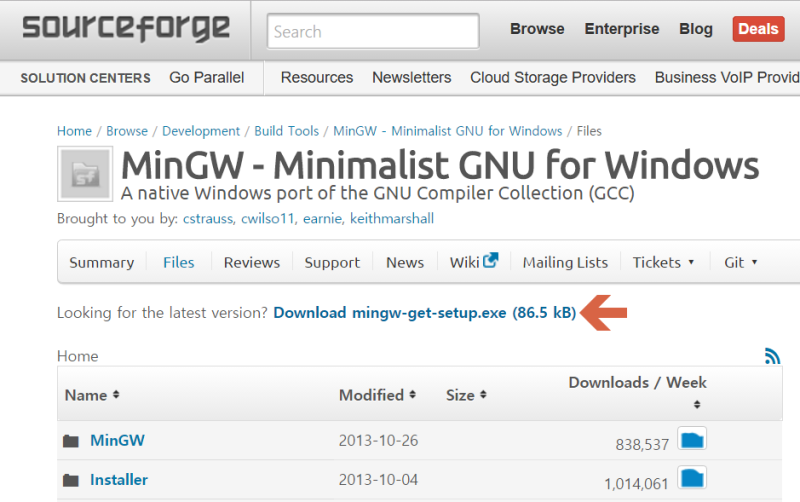Click the MinGW project folder logo
The height and width of the screenshot is (502, 800).
point(85,174)
